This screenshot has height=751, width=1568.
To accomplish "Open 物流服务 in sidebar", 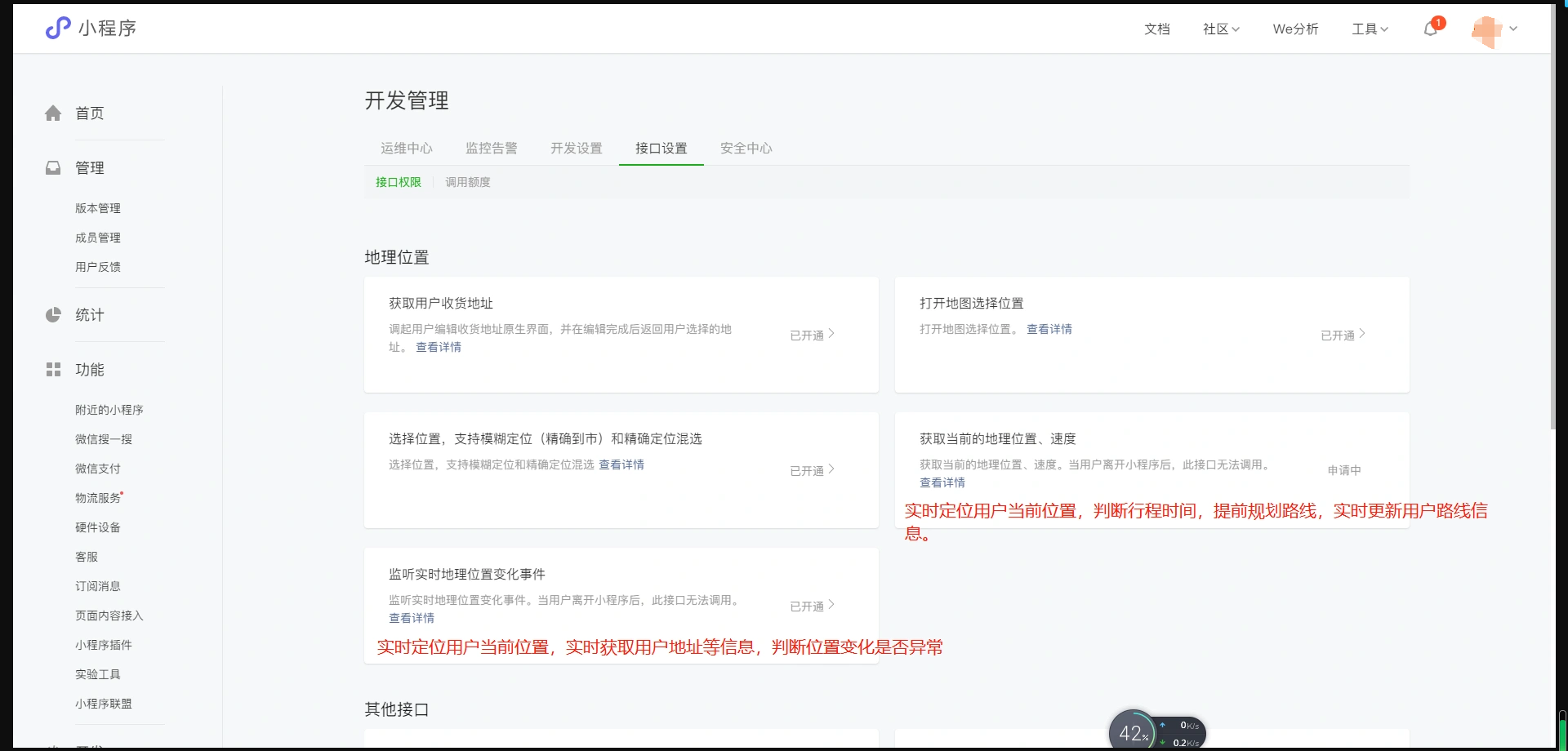I will (x=98, y=498).
